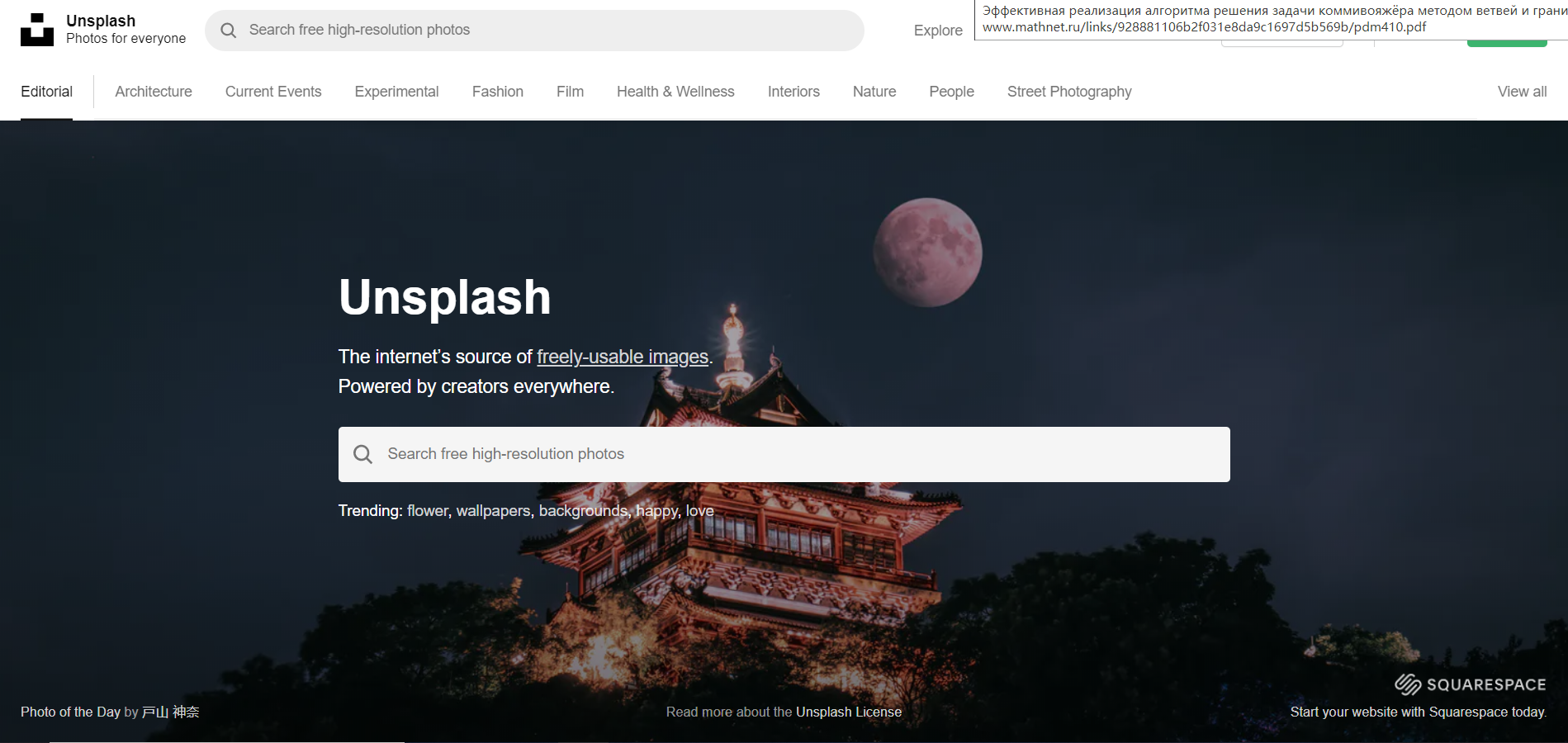The width and height of the screenshot is (1568, 743).
Task: Follow the freely-usable images link
Action: (x=623, y=357)
